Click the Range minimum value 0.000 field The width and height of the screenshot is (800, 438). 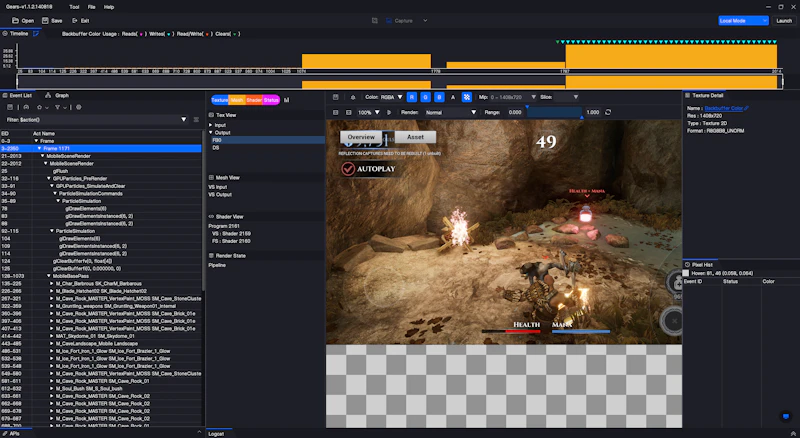[515, 112]
